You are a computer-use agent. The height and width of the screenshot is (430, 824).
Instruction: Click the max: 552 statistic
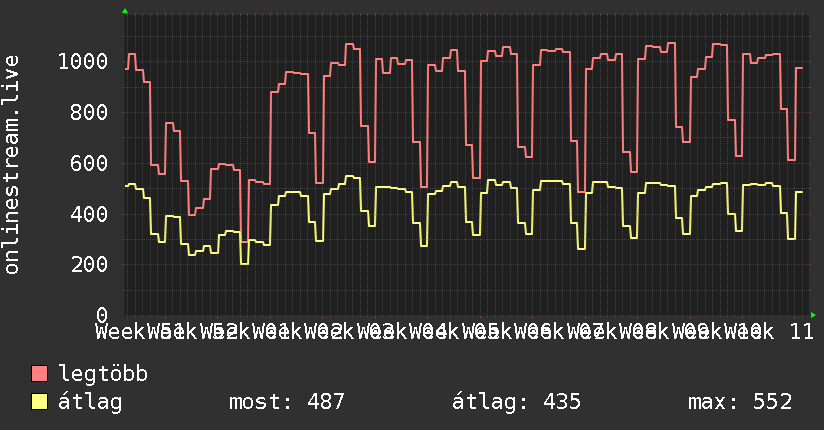(740, 402)
